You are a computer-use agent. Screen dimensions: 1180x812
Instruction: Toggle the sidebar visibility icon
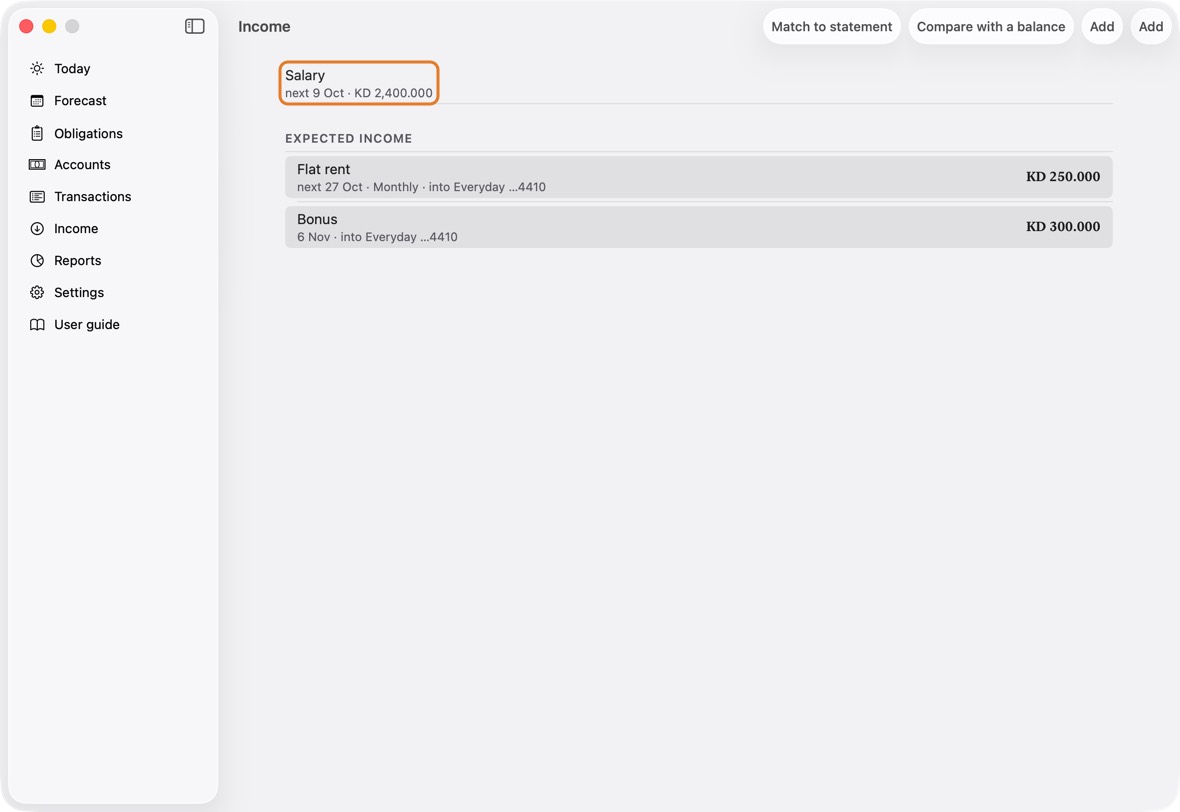[x=195, y=26]
